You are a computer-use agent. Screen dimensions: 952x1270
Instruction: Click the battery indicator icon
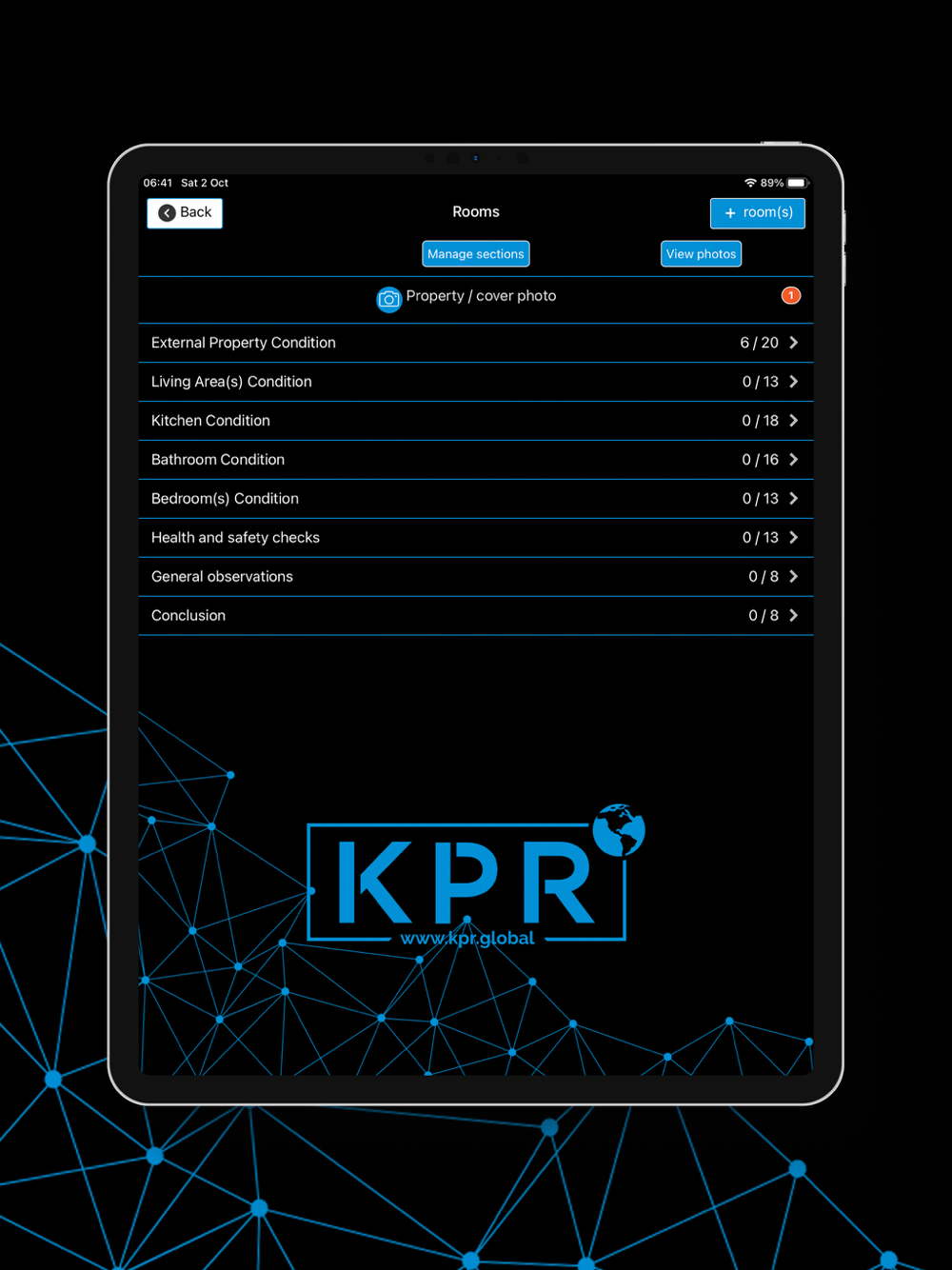798,183
